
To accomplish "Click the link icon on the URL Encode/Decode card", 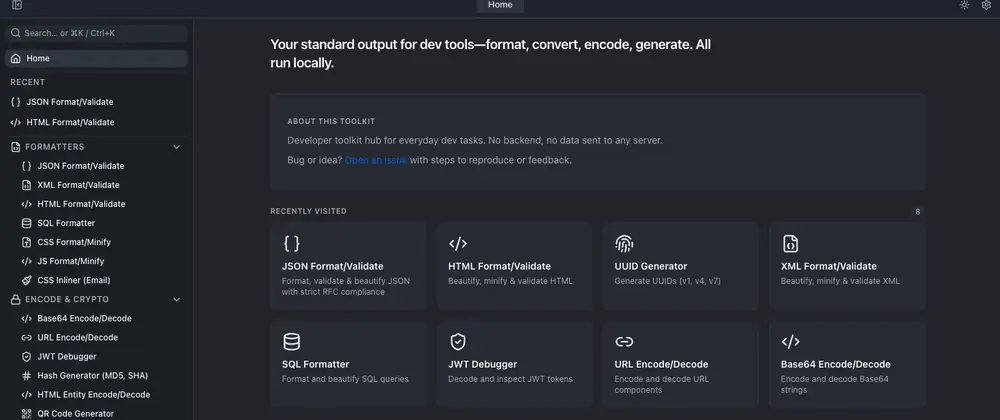I will click(624, 342).
